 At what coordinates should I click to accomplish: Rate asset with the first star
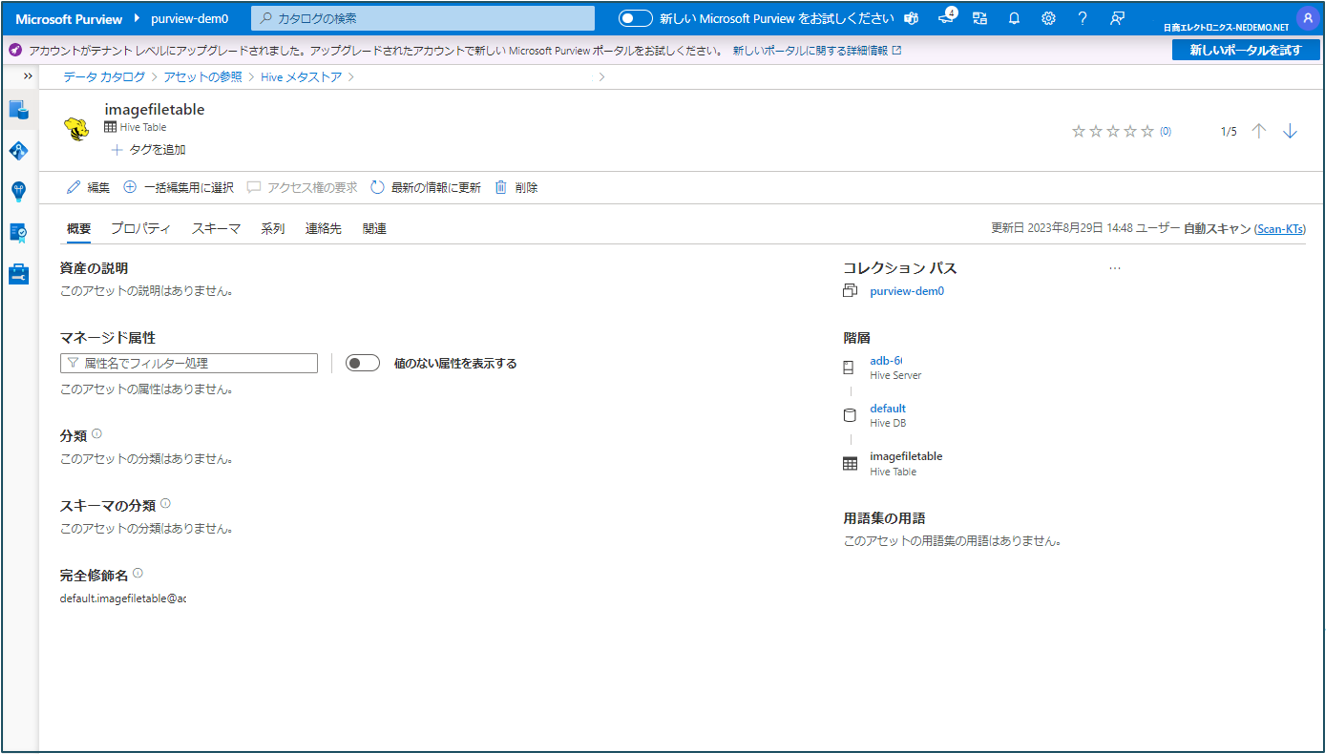[x=1078, y=131]
